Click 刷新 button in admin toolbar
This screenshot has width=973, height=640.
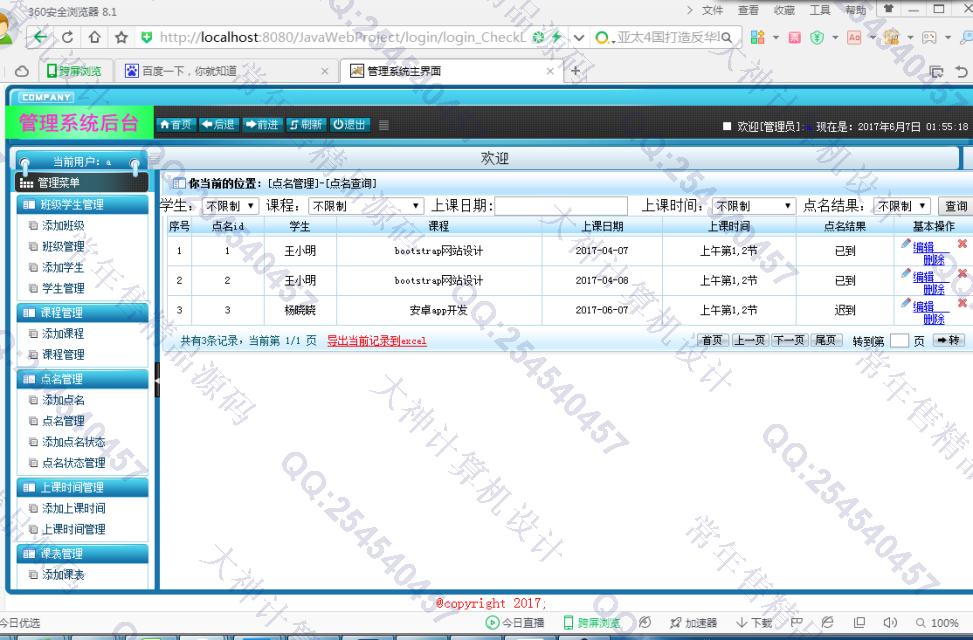(305, 124)
